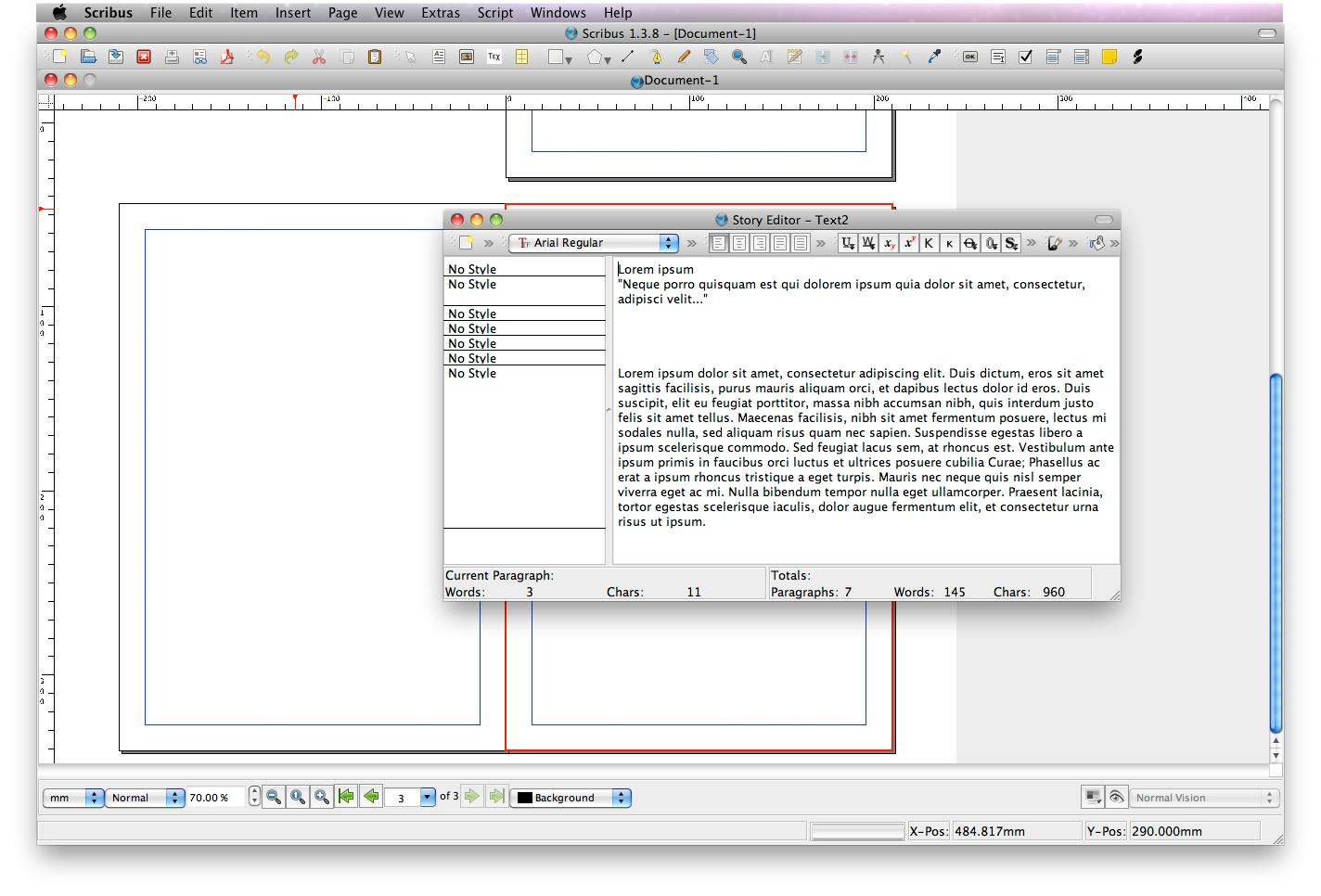Select the Freehand line pencil tool
The image size is (1321, 896).
coord(684,57)
